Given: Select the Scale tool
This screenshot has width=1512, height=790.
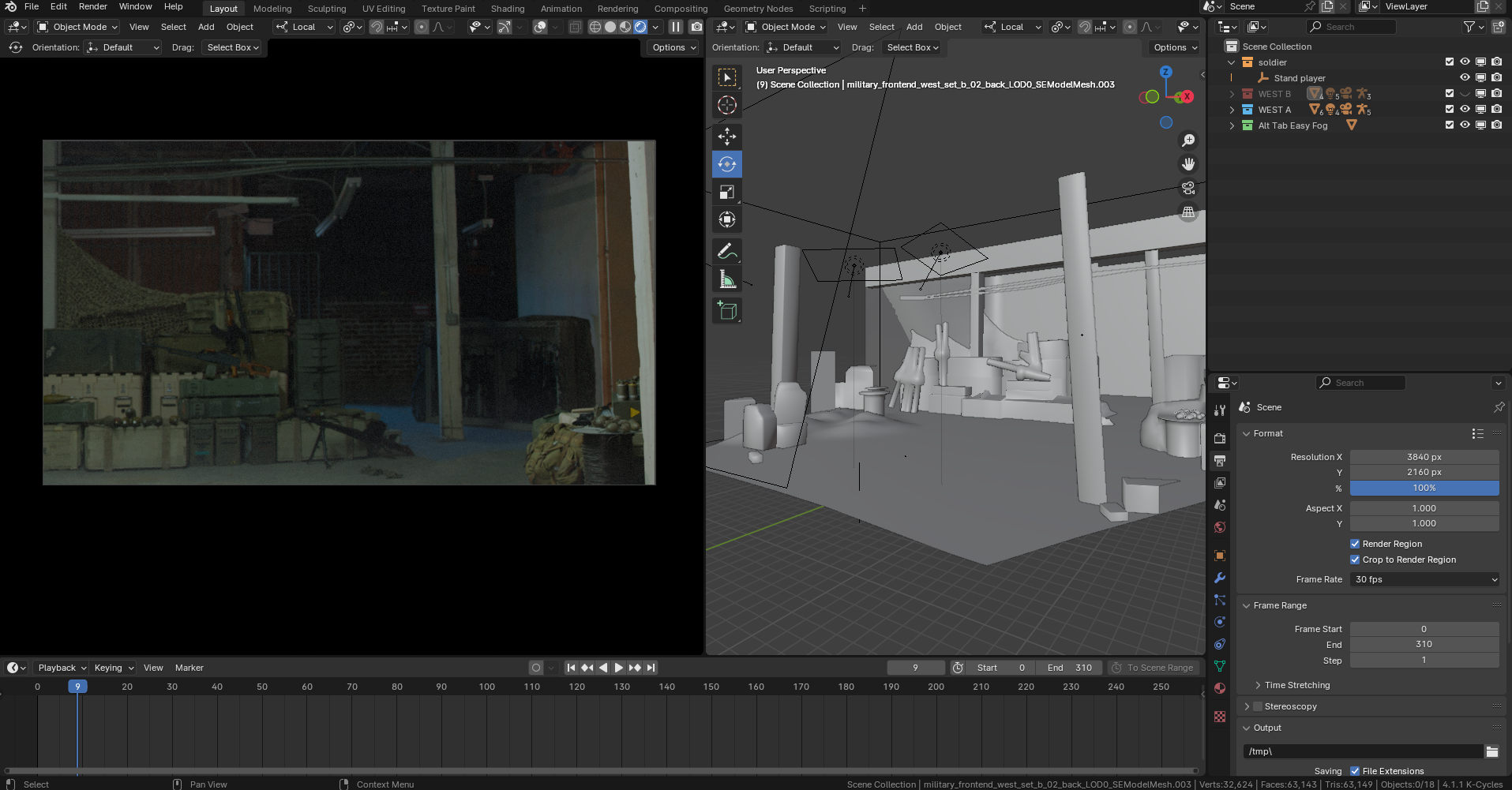Looking at the screenshot, I should click(x=727, y=192).
